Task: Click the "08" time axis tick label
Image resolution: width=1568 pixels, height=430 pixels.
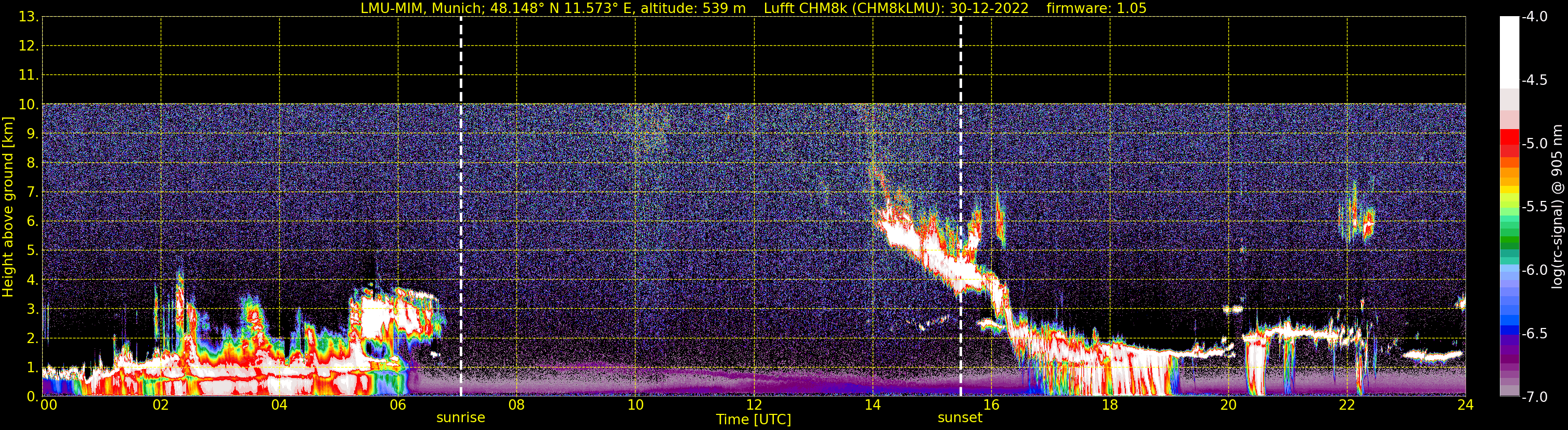Action: [x=517, y=405]
